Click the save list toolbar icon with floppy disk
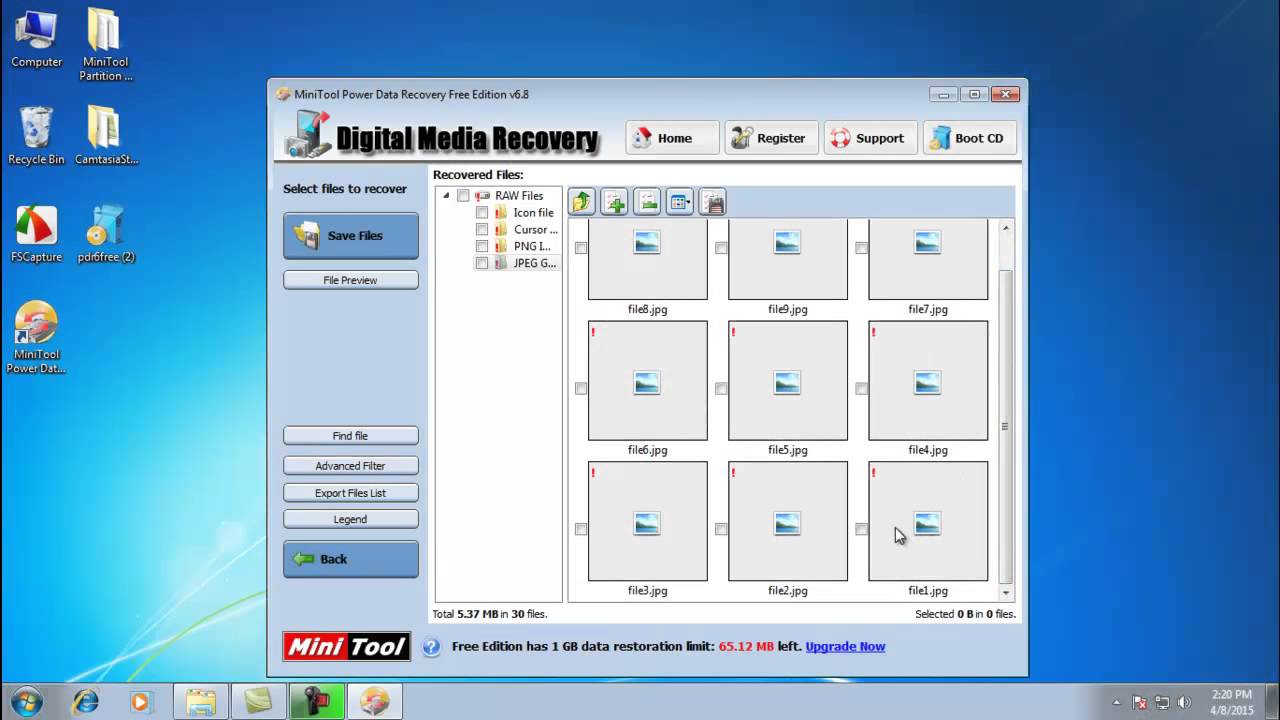The height and width of the screenshot is (720, 1280). coord(712,202)
